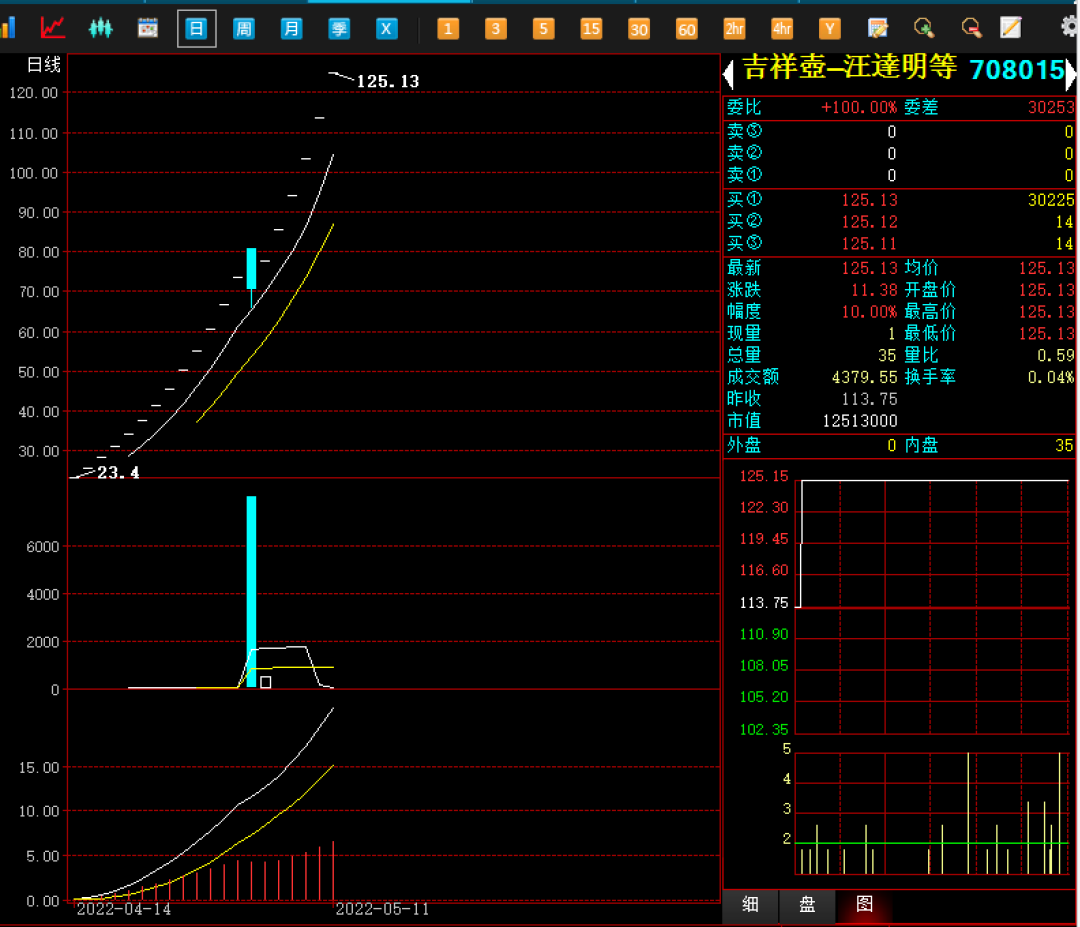Click the 市值 value 12513000
This screenshot has width=1080, height=927.
click(860, 421)
